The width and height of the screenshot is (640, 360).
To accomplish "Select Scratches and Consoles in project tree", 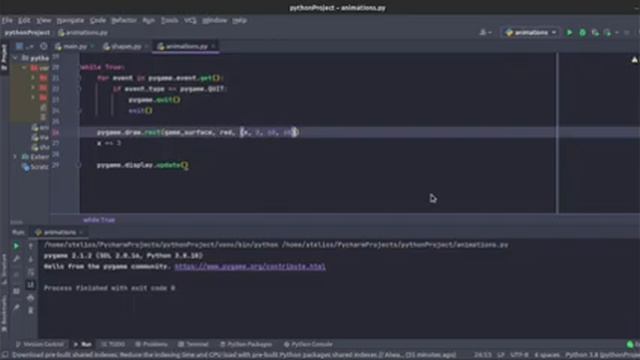I will [x=35, y=167].
